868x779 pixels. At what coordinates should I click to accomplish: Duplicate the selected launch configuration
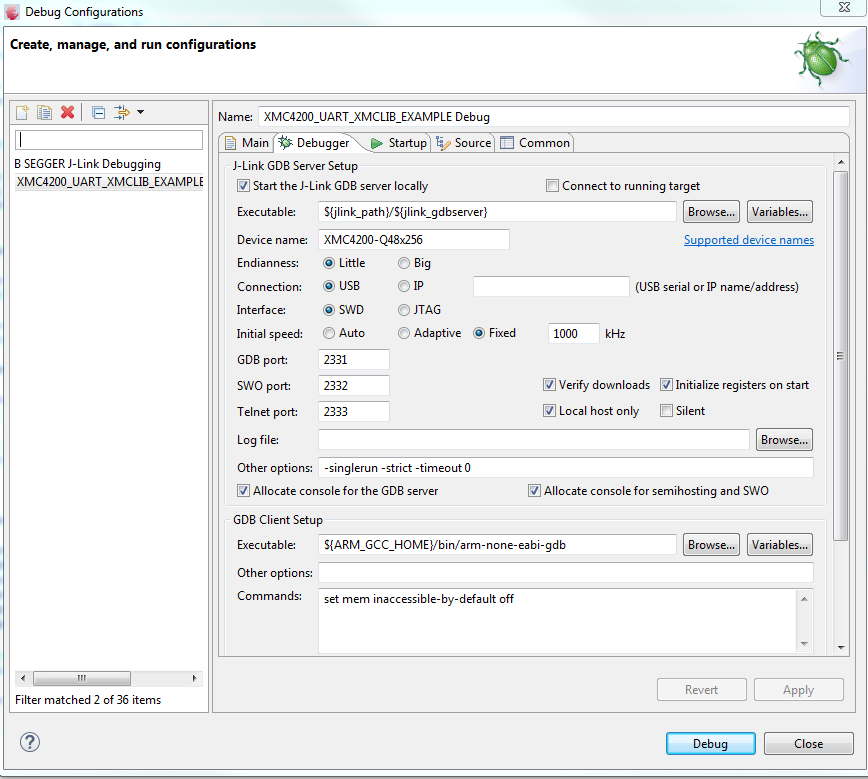[x=44, y=112]
